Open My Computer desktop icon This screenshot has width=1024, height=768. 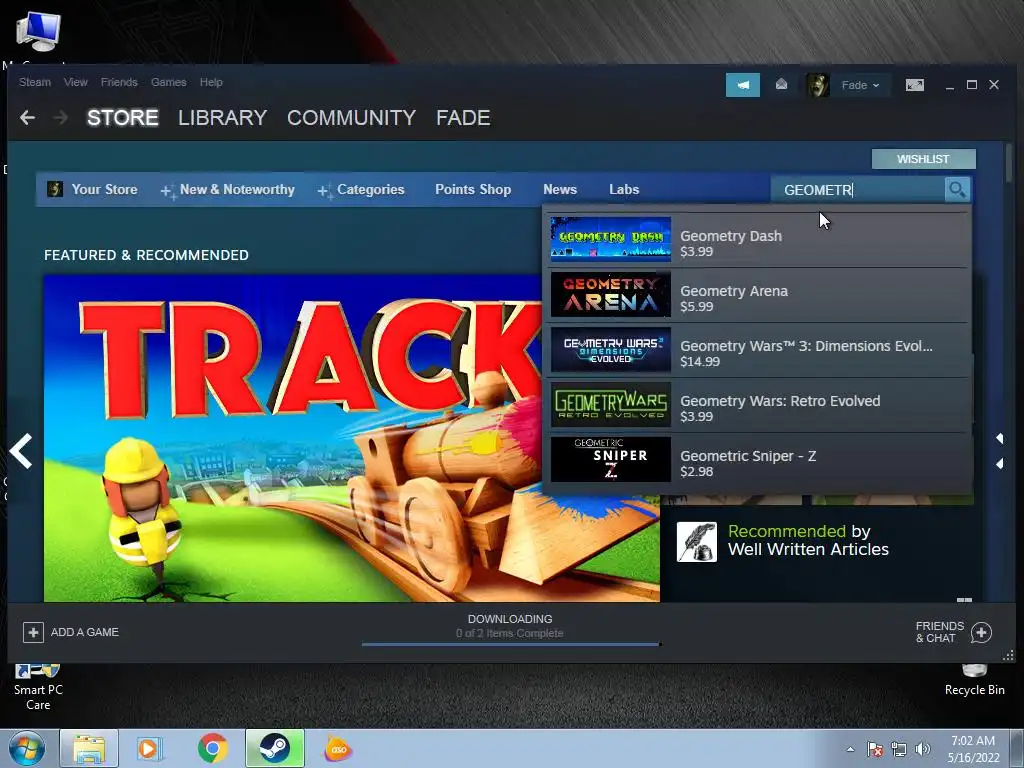(x=37, y=33)
